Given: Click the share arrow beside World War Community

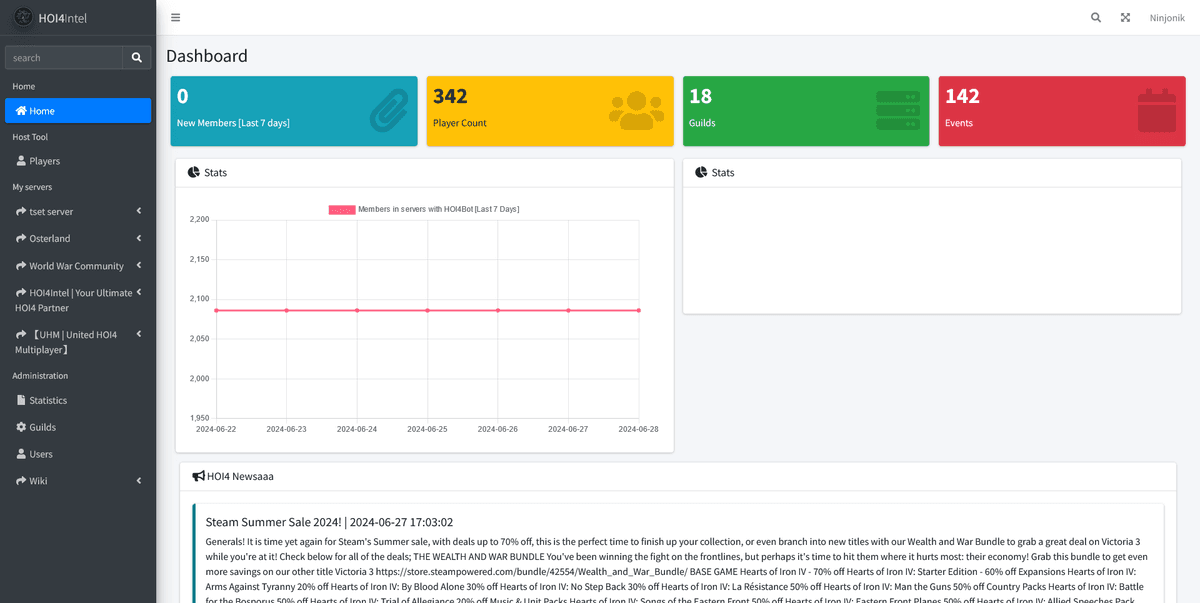Looking at the screenshot, I should point(21,266).
